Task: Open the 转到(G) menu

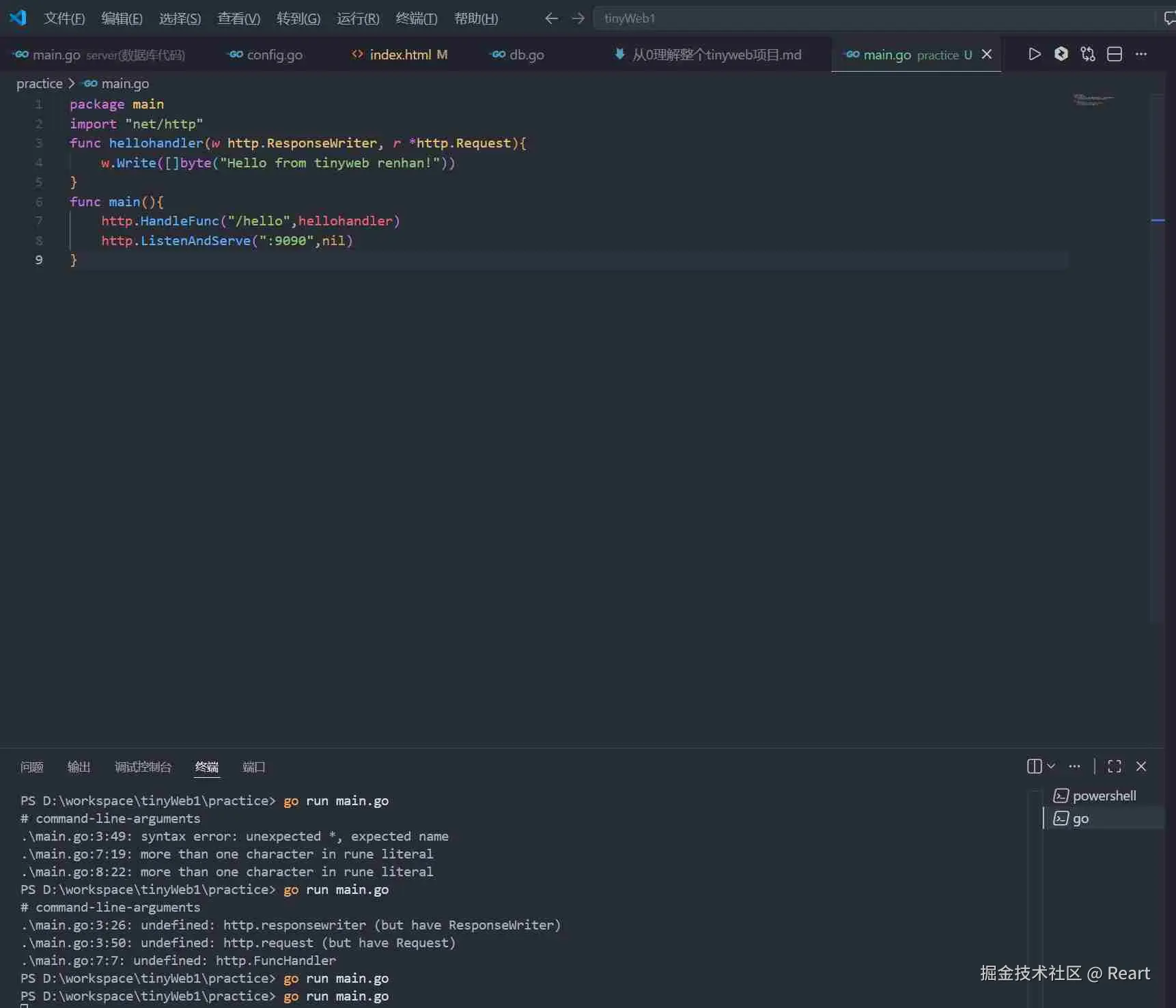Action: 298,18
